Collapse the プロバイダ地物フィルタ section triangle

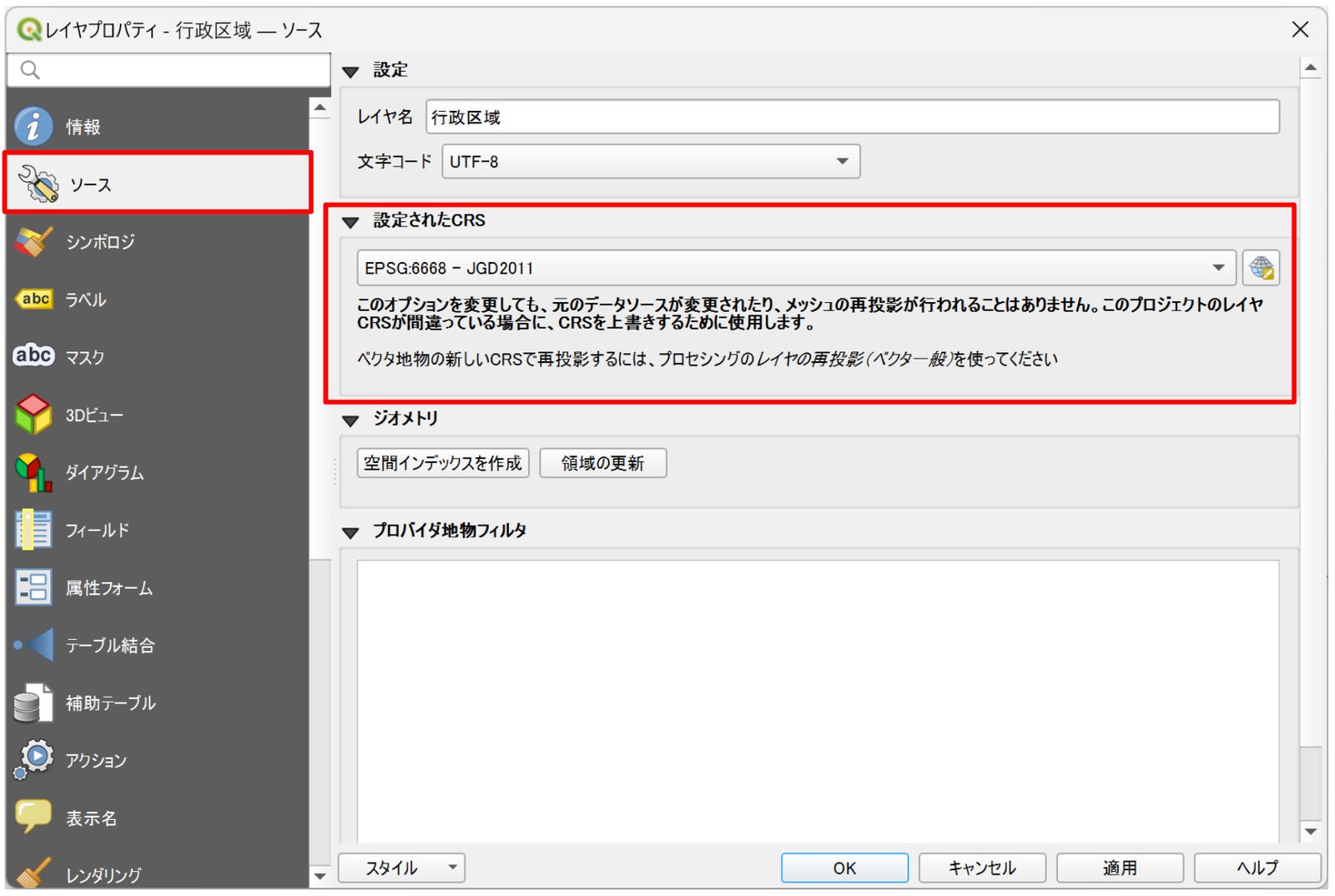[x=350, y=532]
